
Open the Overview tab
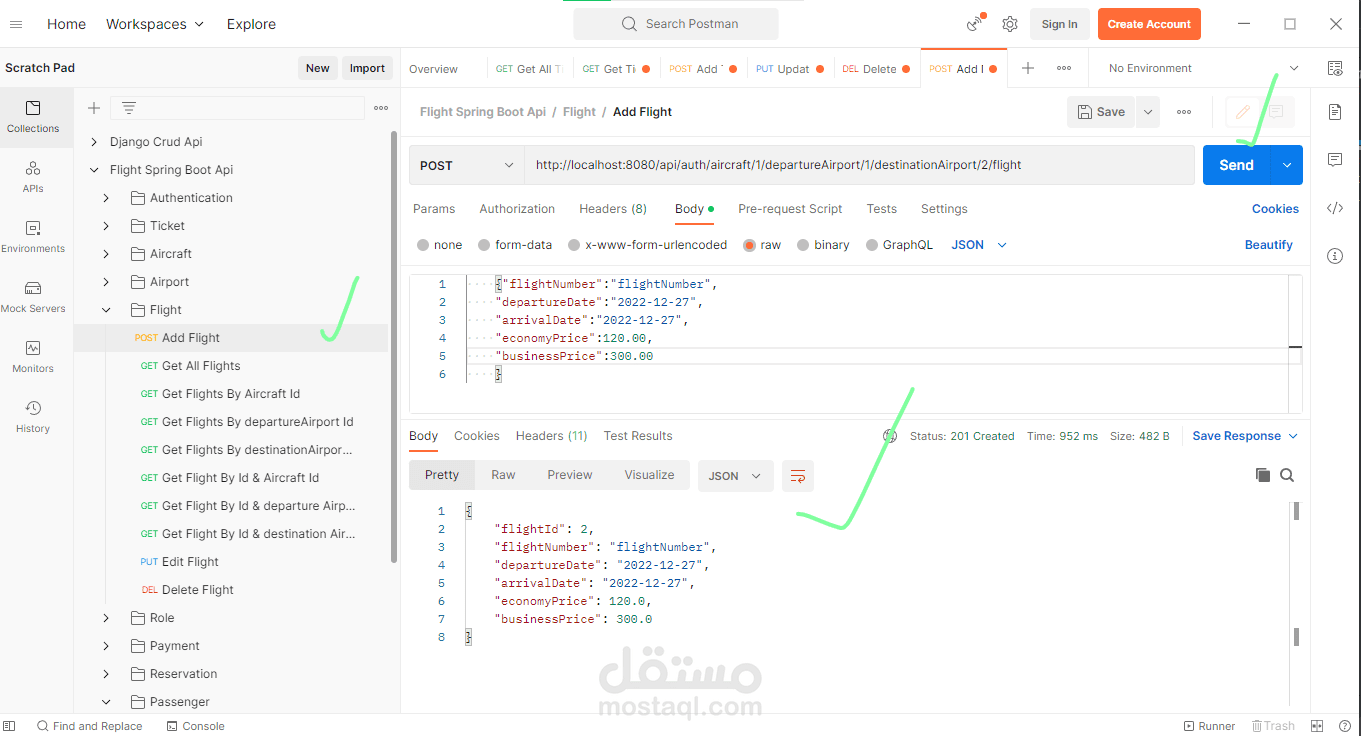[x=434, y=69]
